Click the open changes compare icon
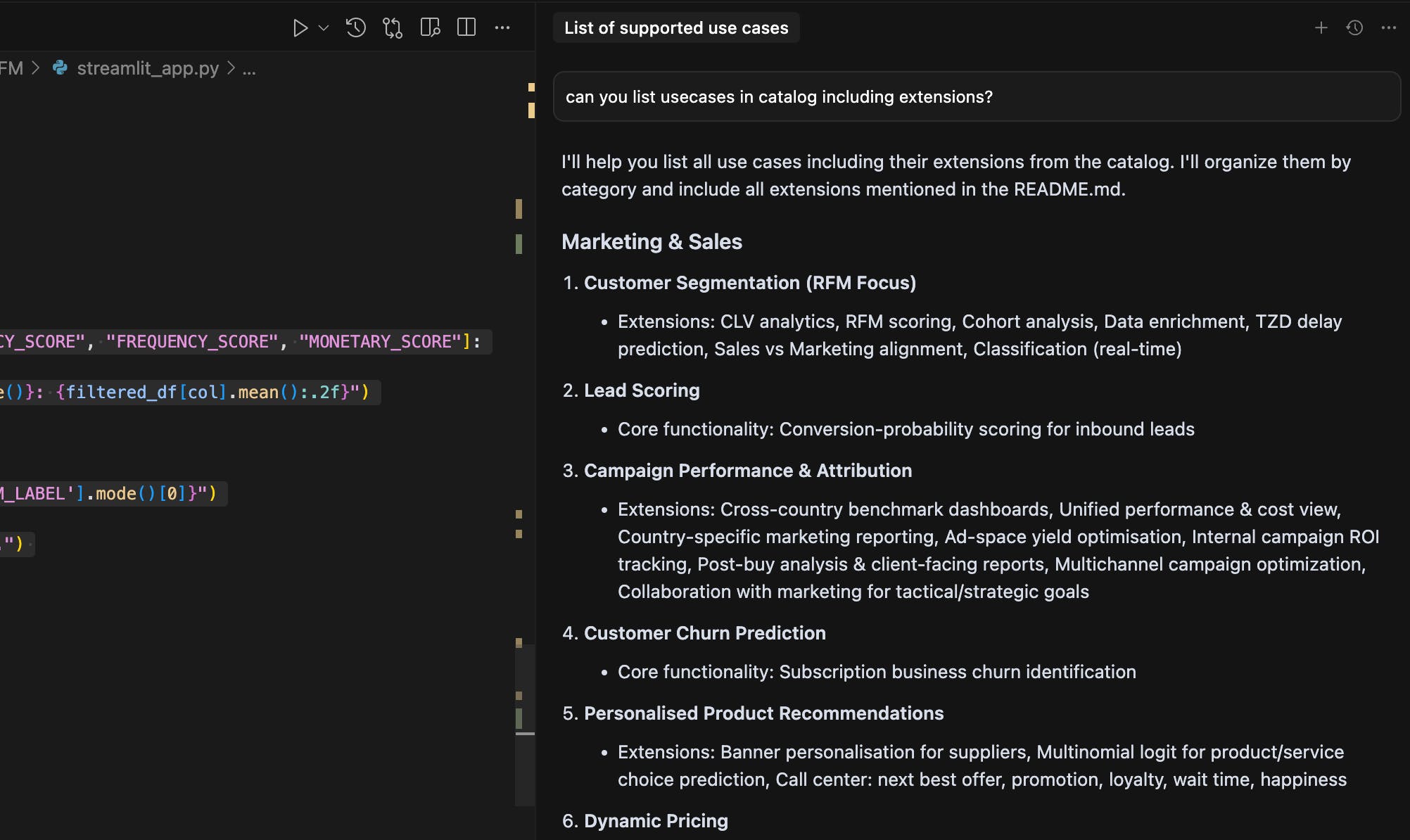Image resolution: width=1410 pixels, height=840 pixels. 393,28
